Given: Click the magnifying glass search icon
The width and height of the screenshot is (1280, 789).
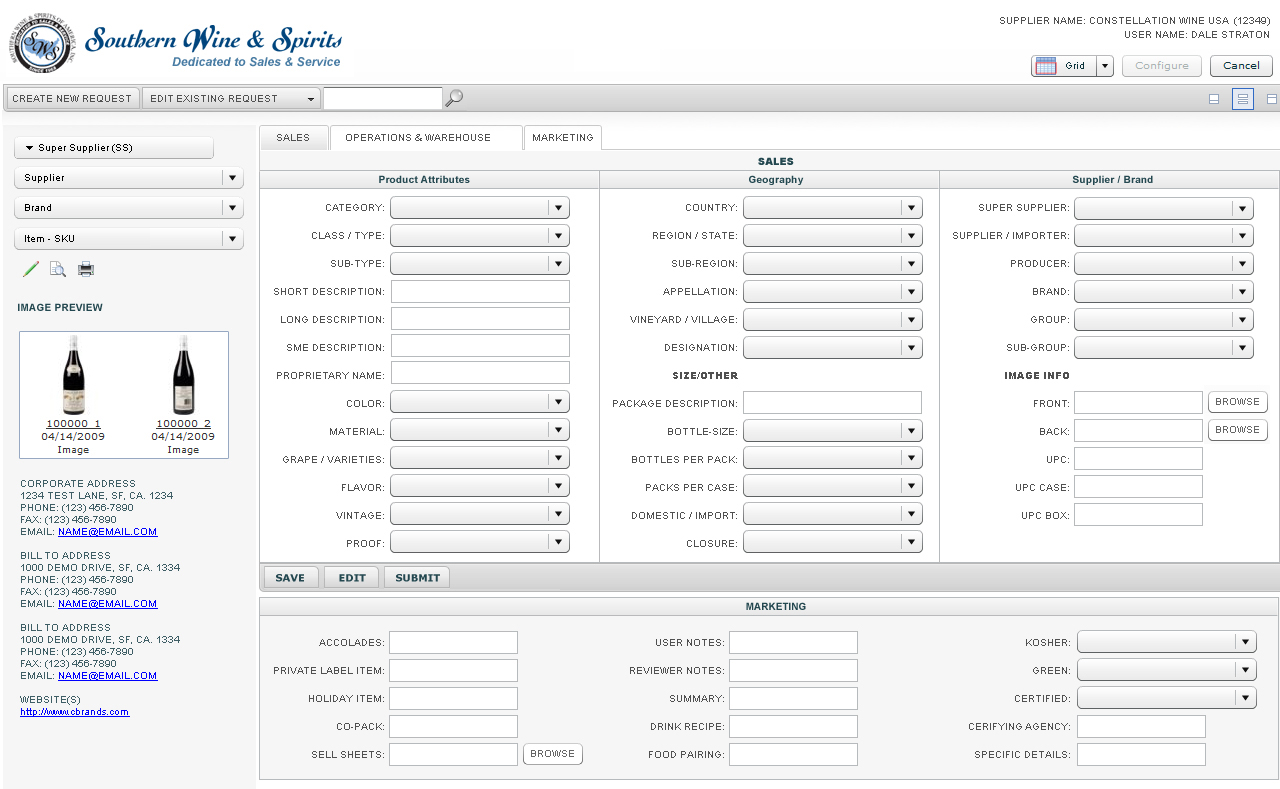Looking at the screenshot, I should click(454, 98).
